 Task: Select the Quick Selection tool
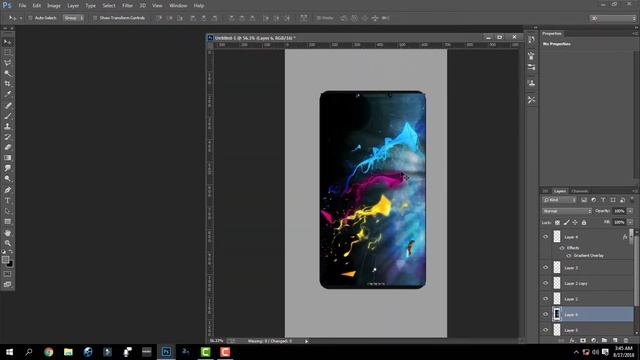tap(7, 73)
